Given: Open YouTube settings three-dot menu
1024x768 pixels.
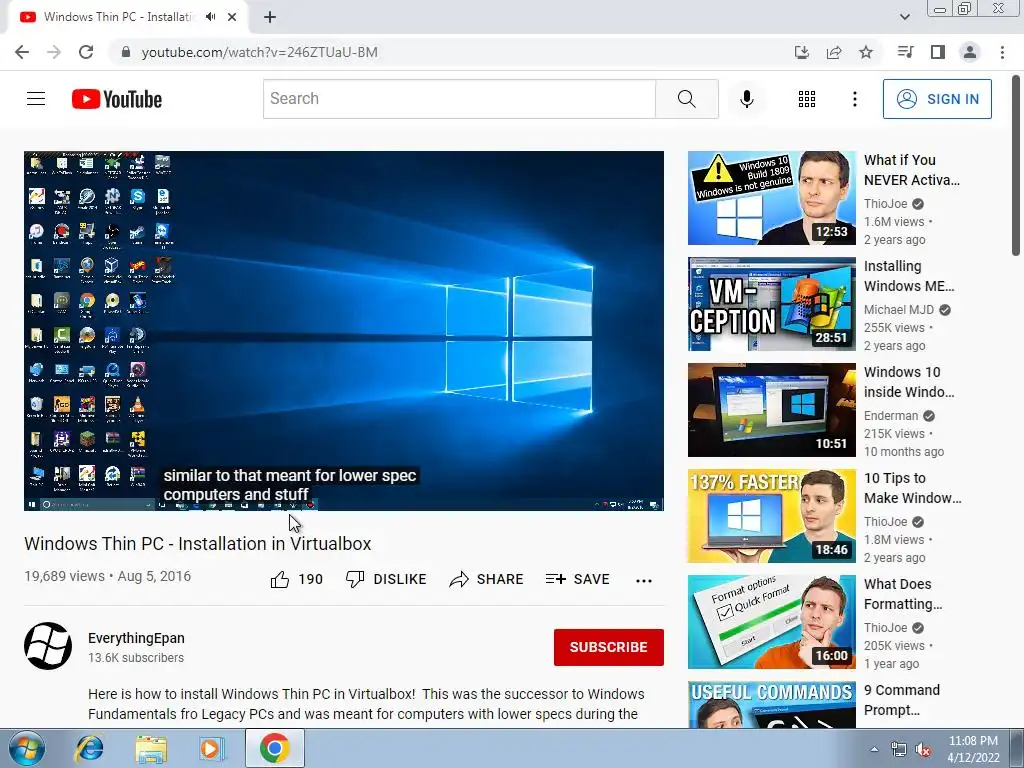Looking at the screenshot, I should click(x=854, y=99).
